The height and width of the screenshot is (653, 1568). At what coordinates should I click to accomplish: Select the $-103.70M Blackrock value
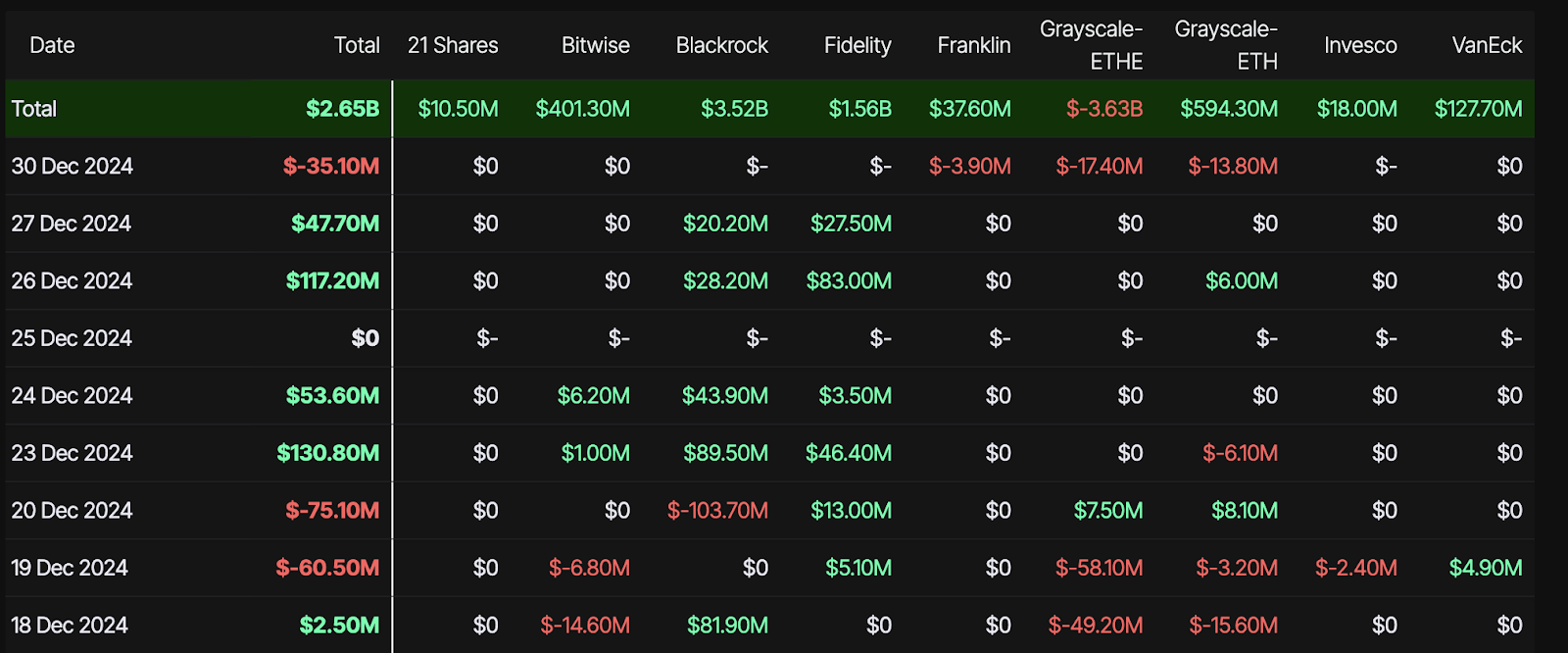718,510
